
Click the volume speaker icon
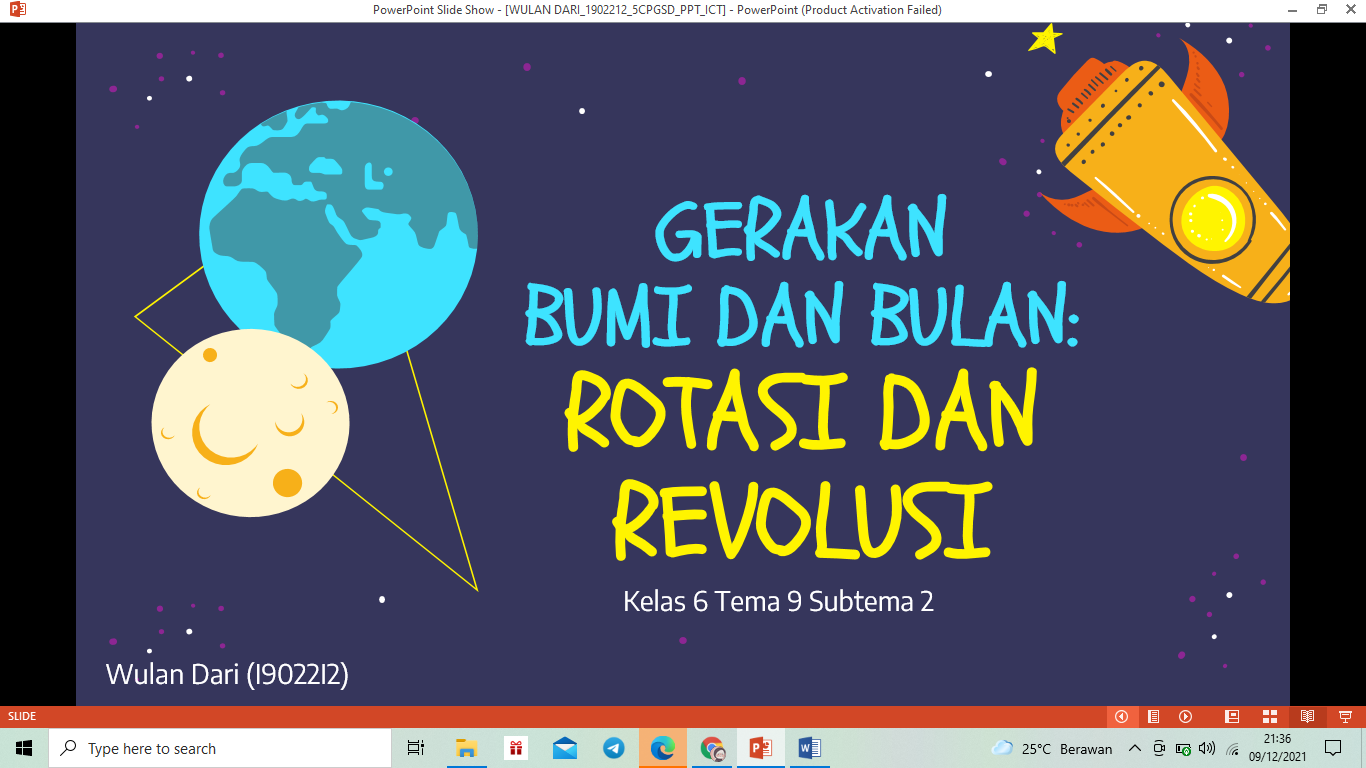(1207, 748)
